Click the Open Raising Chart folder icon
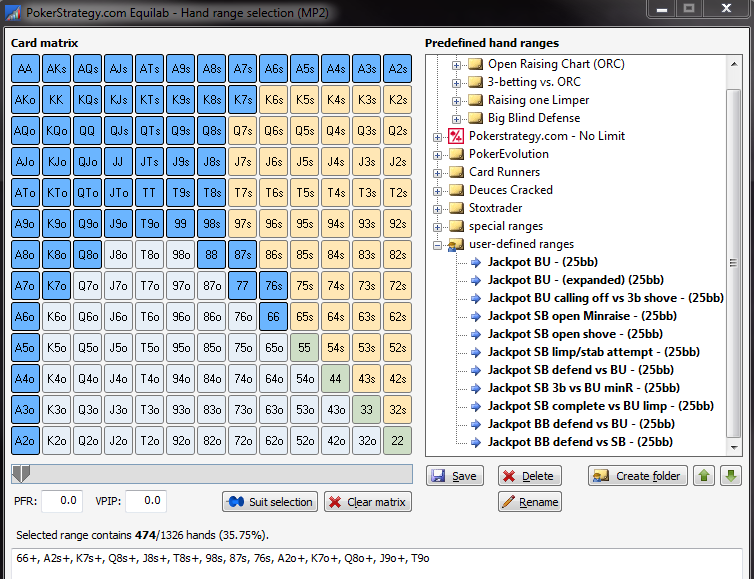This screenshot has width=754, height=579. (475, 64)
